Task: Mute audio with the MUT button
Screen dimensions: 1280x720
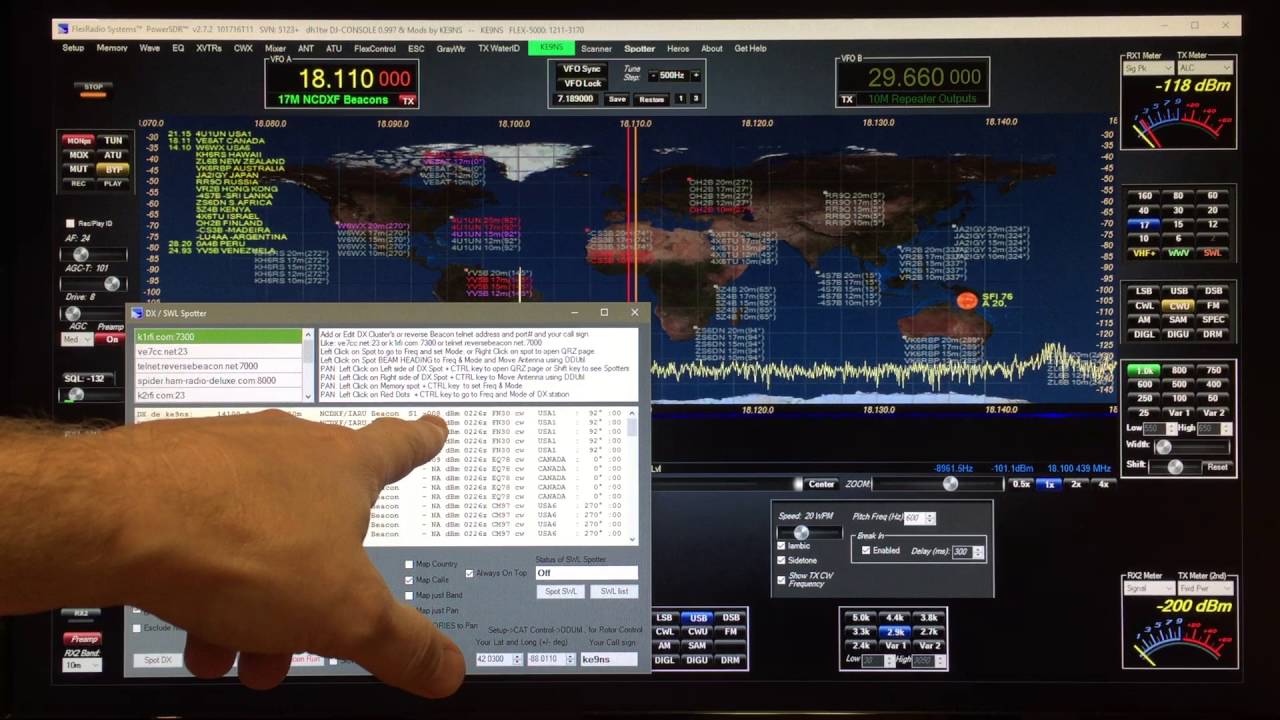Action: [x=79, y=169]
